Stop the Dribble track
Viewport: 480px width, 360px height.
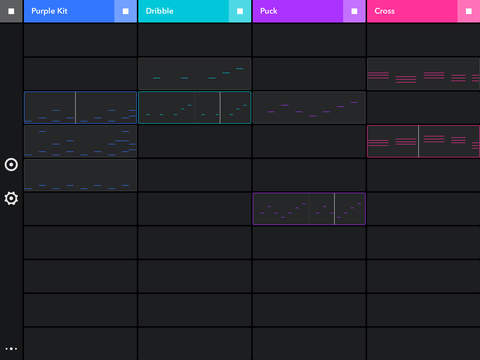click(x=240, y=11)
